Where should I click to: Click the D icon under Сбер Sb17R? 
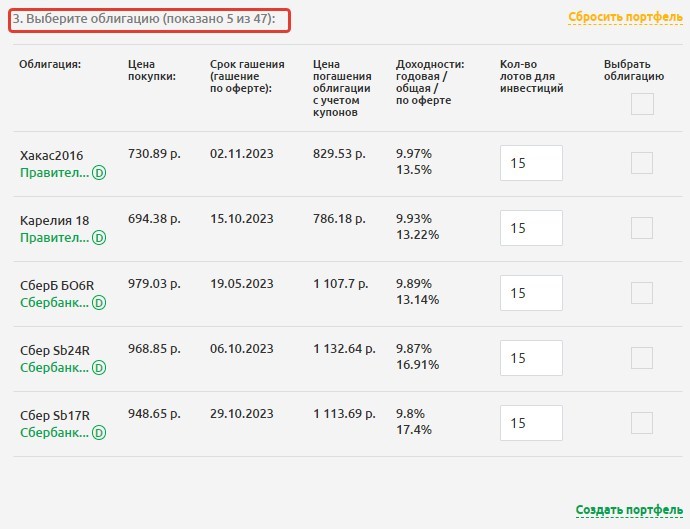click(99, 433)
